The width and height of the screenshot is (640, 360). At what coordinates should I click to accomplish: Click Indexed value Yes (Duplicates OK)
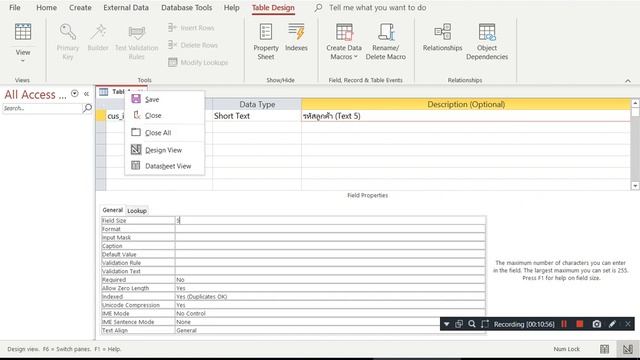[330, 296]
